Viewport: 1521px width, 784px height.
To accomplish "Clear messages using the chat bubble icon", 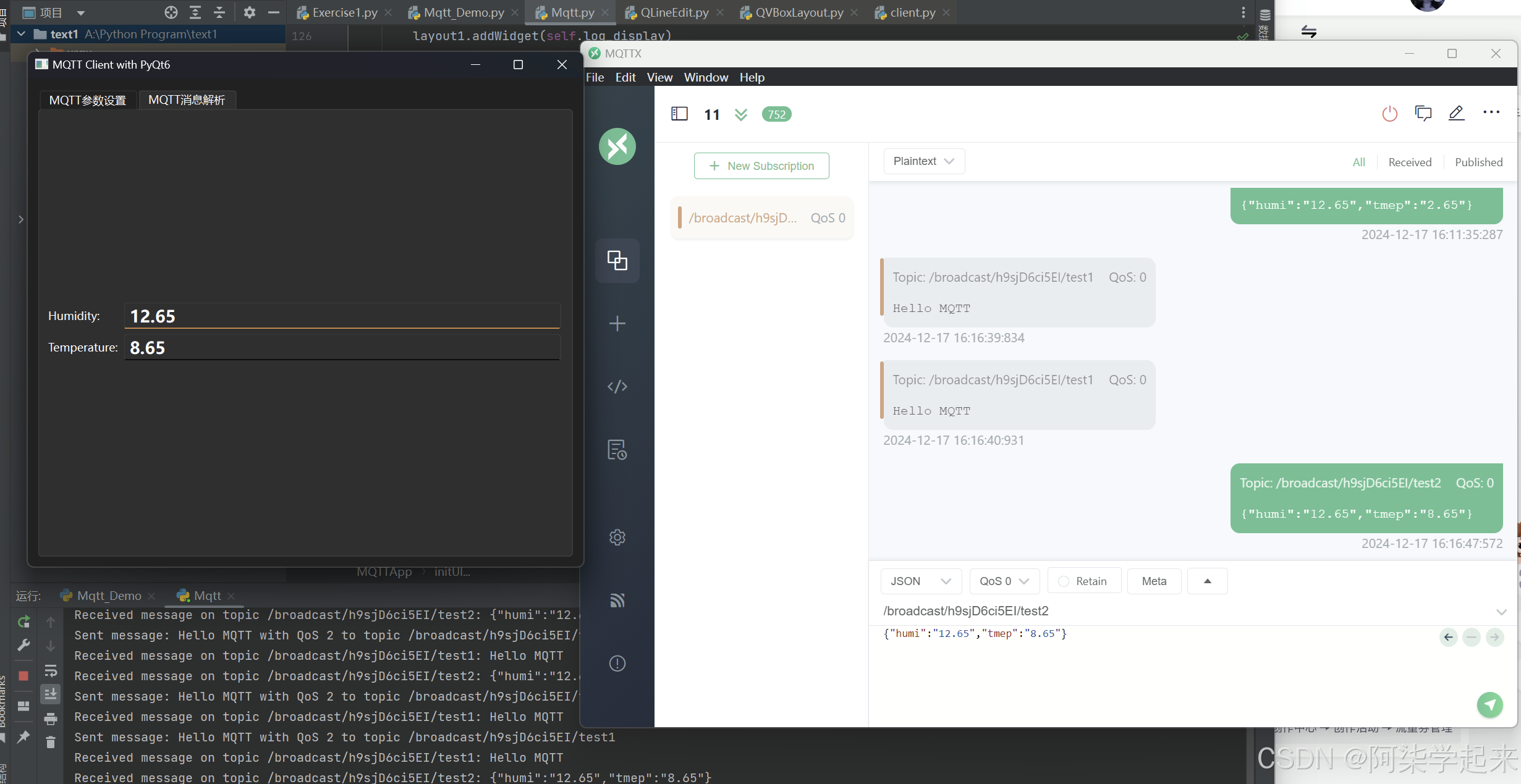I will coord(1423,113).
